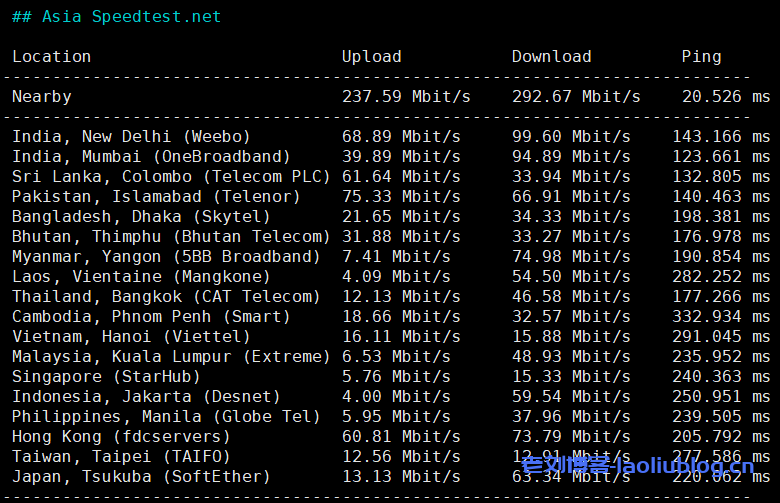Click Myanmar, Yangon (5BB Broadband) location
Viewport: 780px width, 503px height.
pyautogui.click(x=166, y=257)
